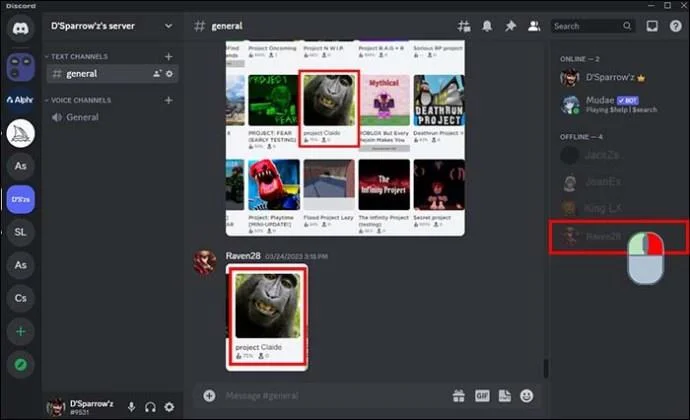690x420 pixels.
Task: Open the gift Nitro icon
Action: pyautogui.click(x=459, y=396)
